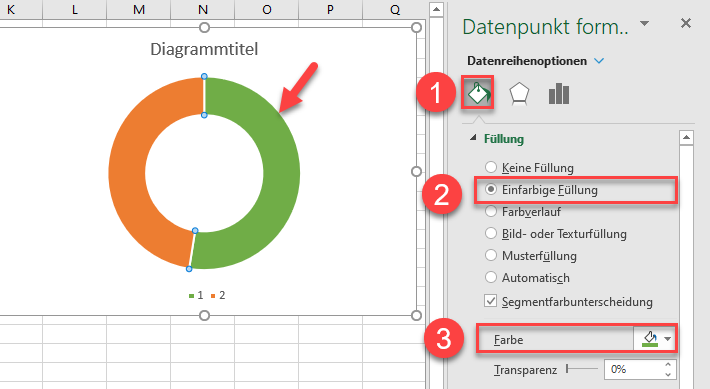This screenshot has width=710, height=389.
Task: Collapse the Füllung section
Action: (473, 138)
